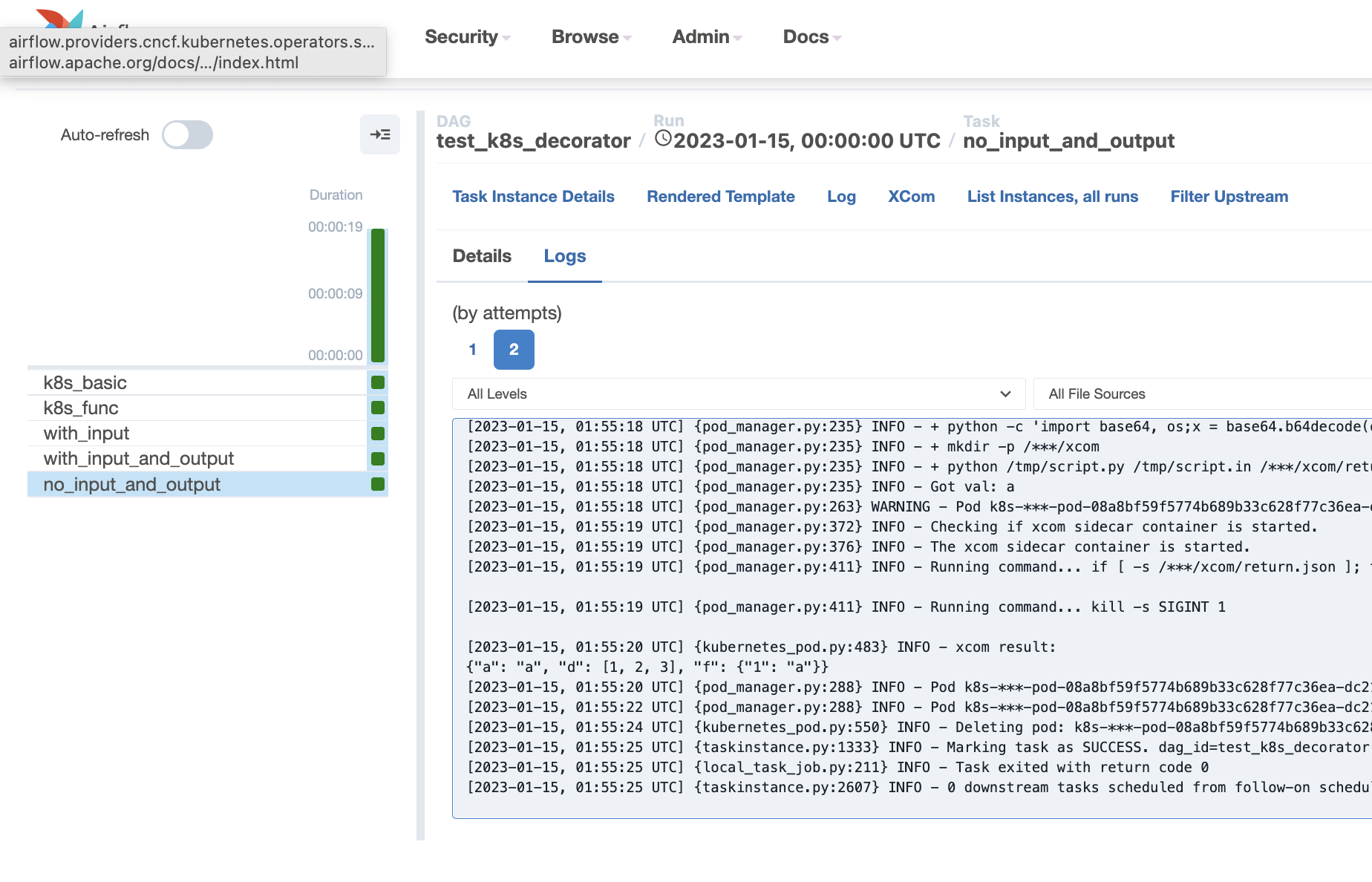This screenshot has width=1372, height=882.
Task: Click Filter Upstream button
Action: point(1229,197)
